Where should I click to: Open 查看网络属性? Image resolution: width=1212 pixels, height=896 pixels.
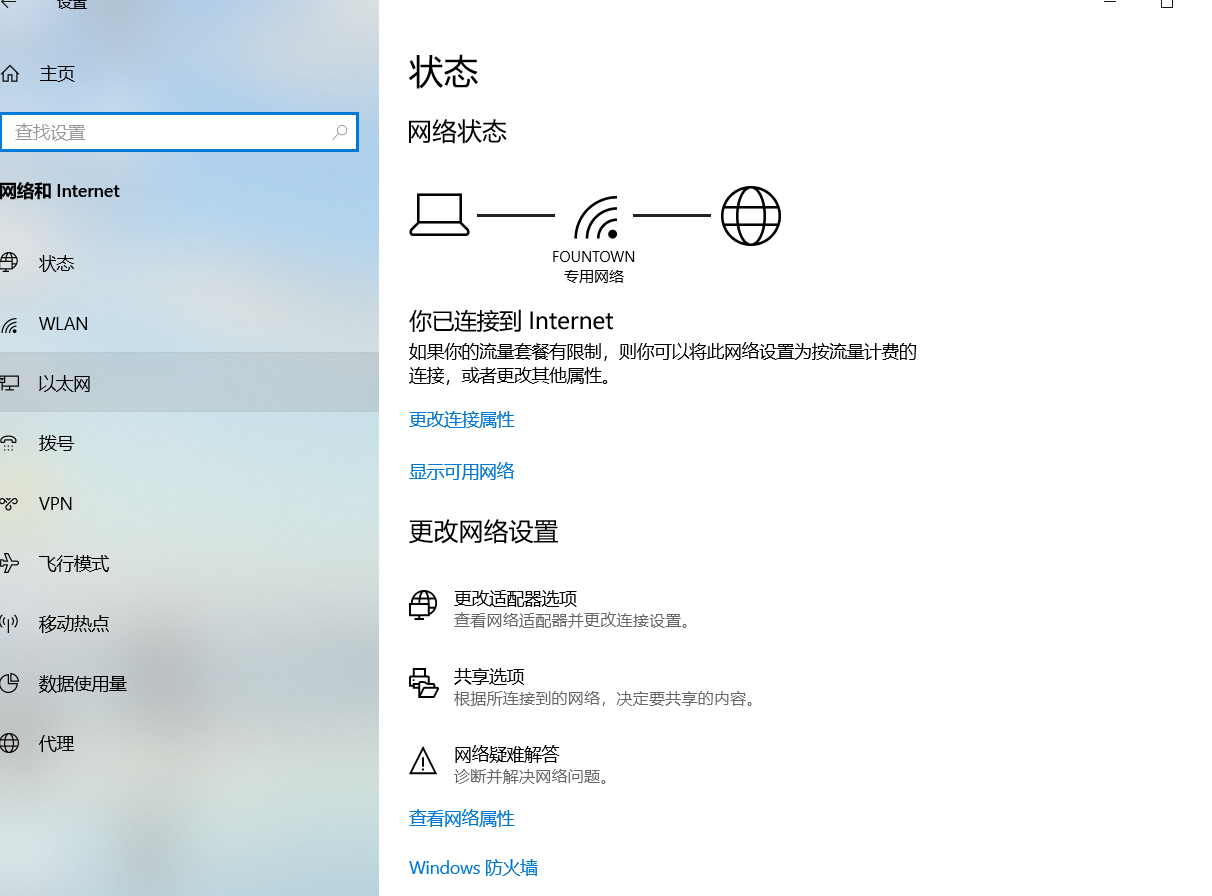(461, 818)
